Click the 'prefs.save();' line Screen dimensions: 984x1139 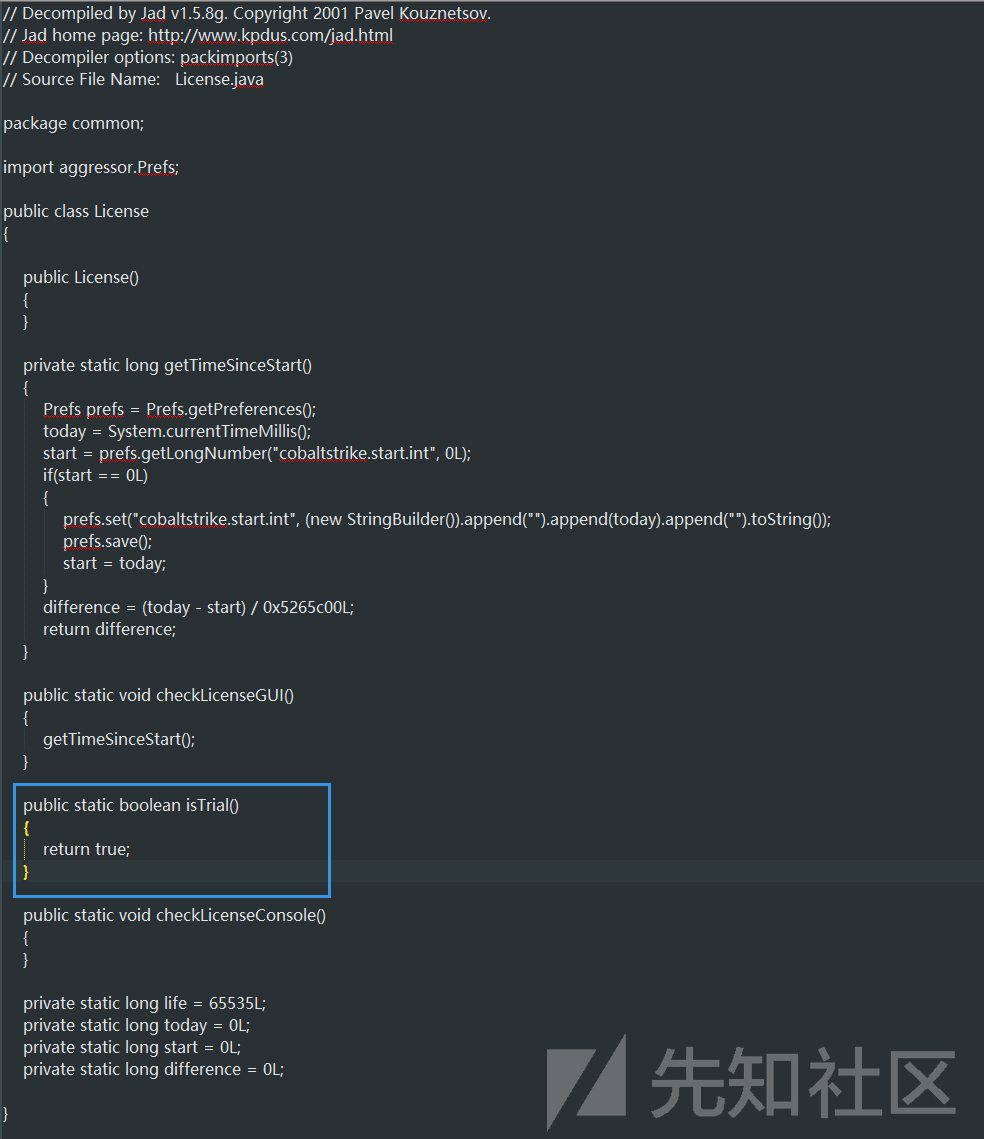coord(107,542)
